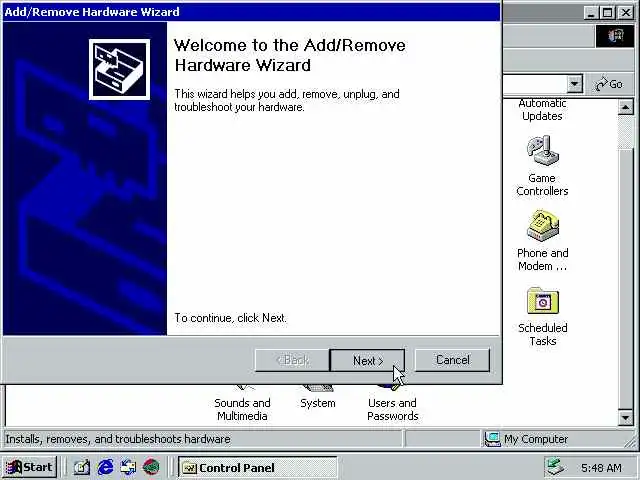Open the Start menu

tap(30, 467)
